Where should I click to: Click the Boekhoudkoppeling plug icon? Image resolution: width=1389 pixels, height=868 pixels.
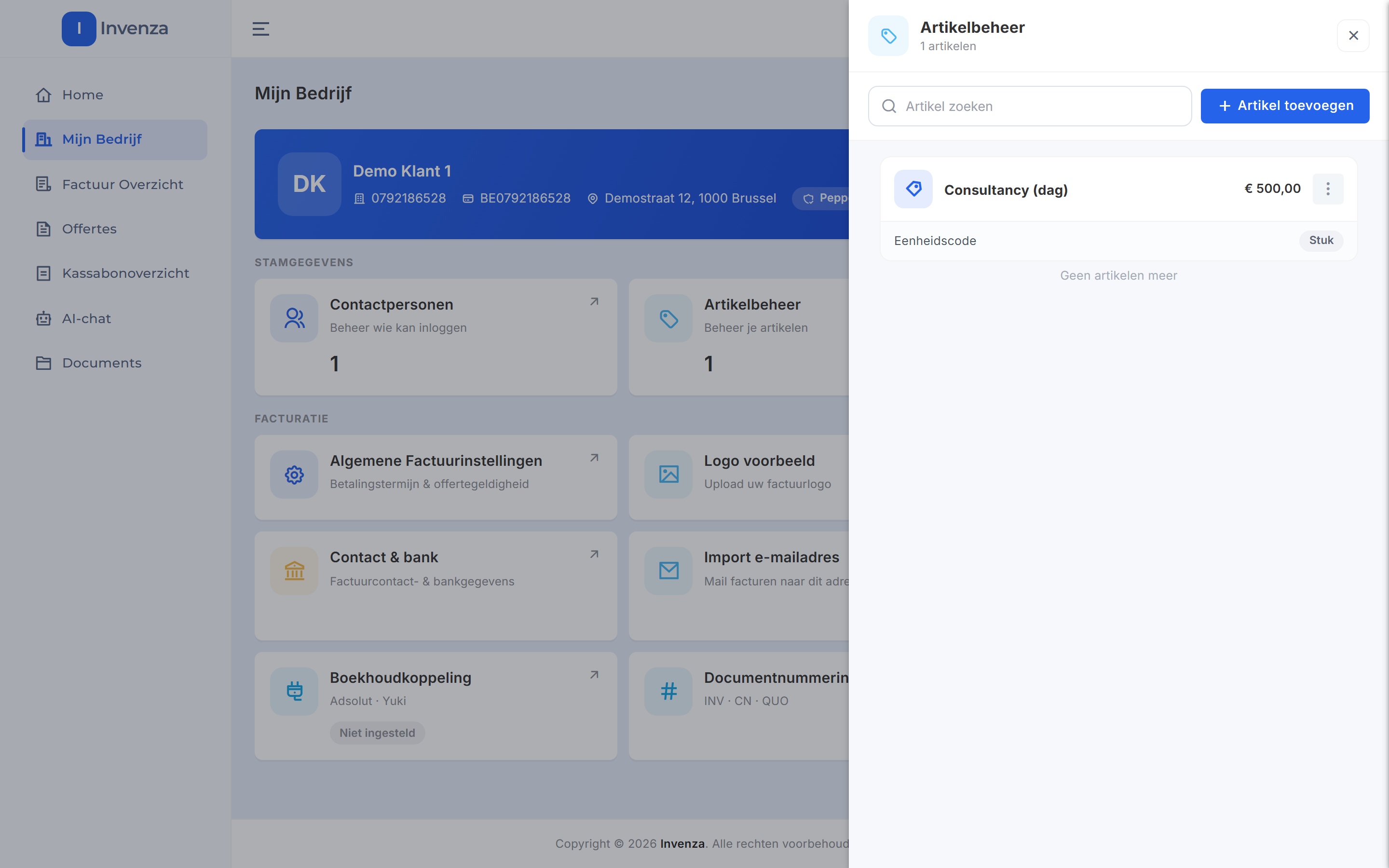[x=294, y=691]
